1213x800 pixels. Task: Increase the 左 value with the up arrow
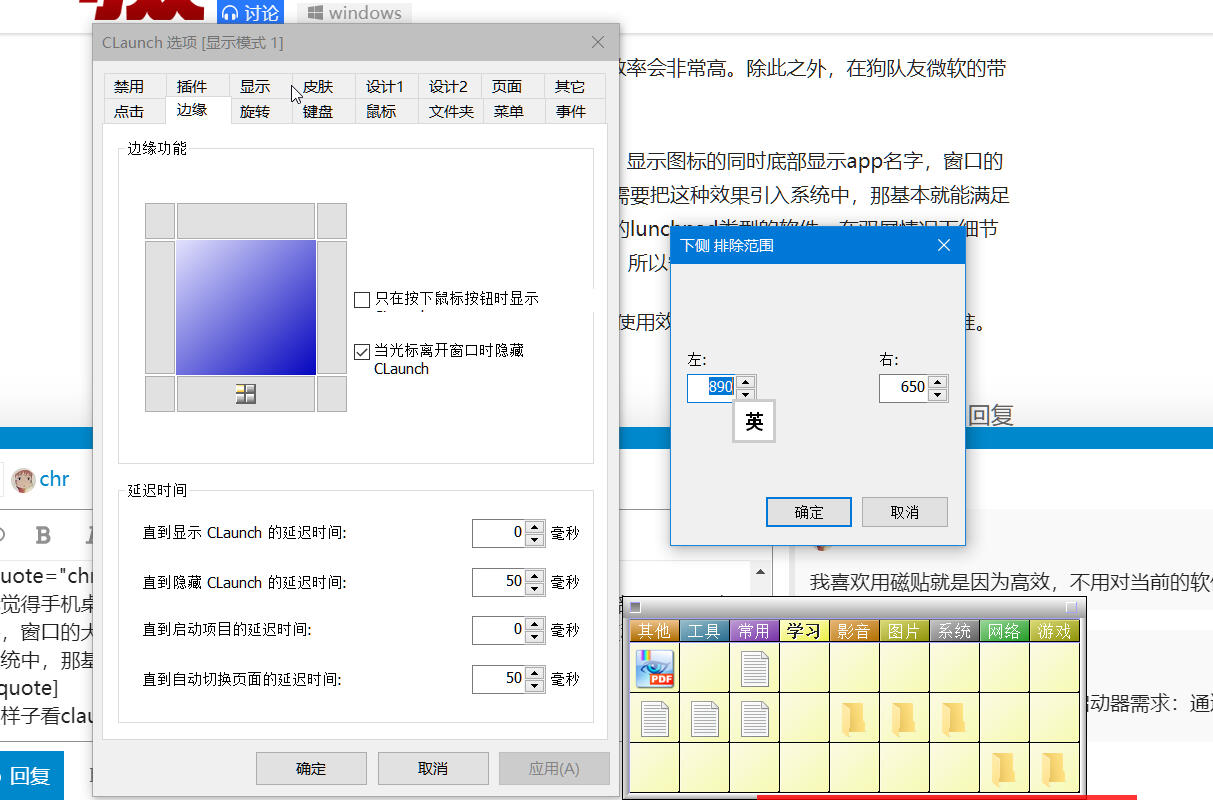(x=745, y=382)
